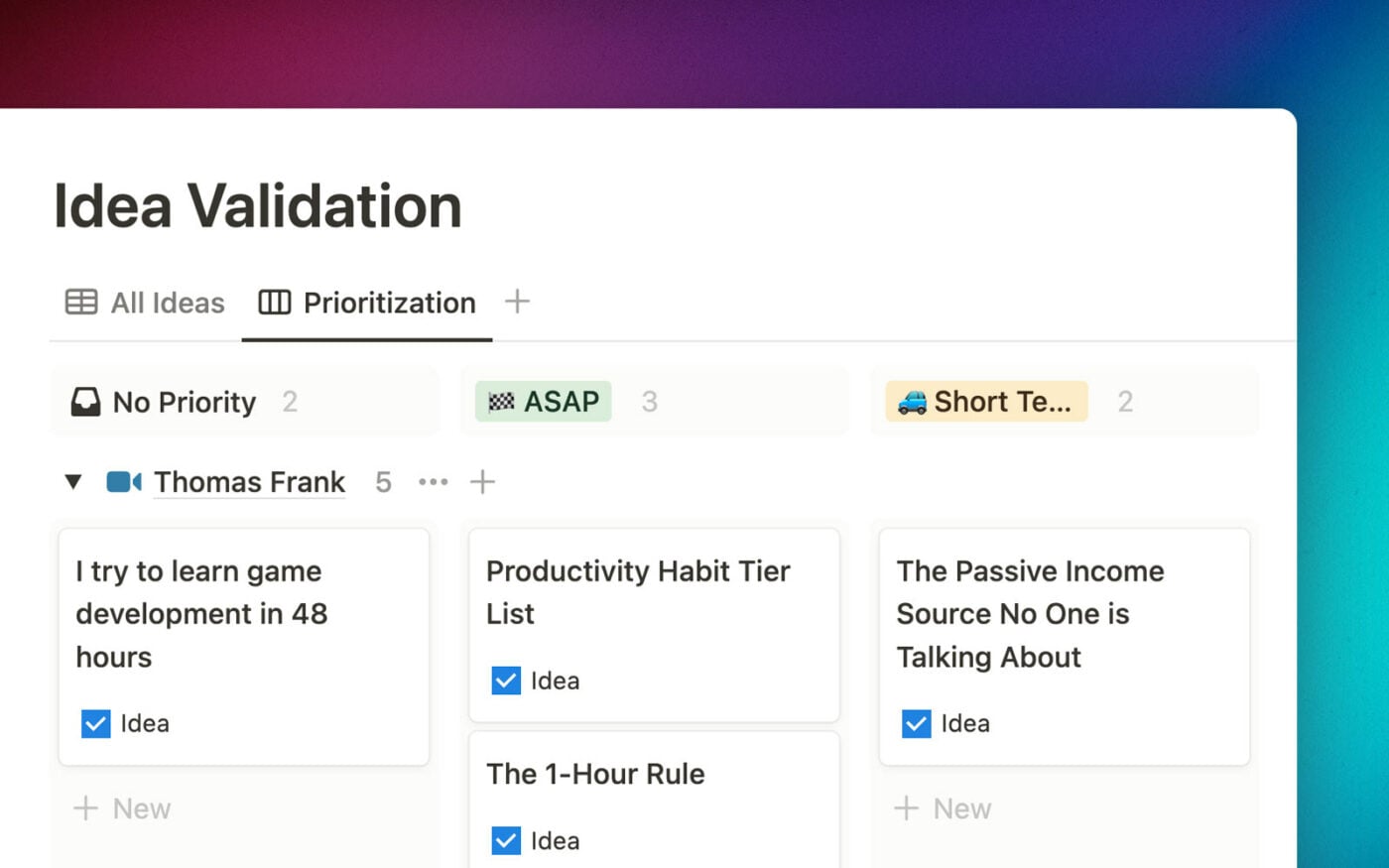Collapse the Thomas Frank group
1389x868 pixels.
[x=72, y=482]
